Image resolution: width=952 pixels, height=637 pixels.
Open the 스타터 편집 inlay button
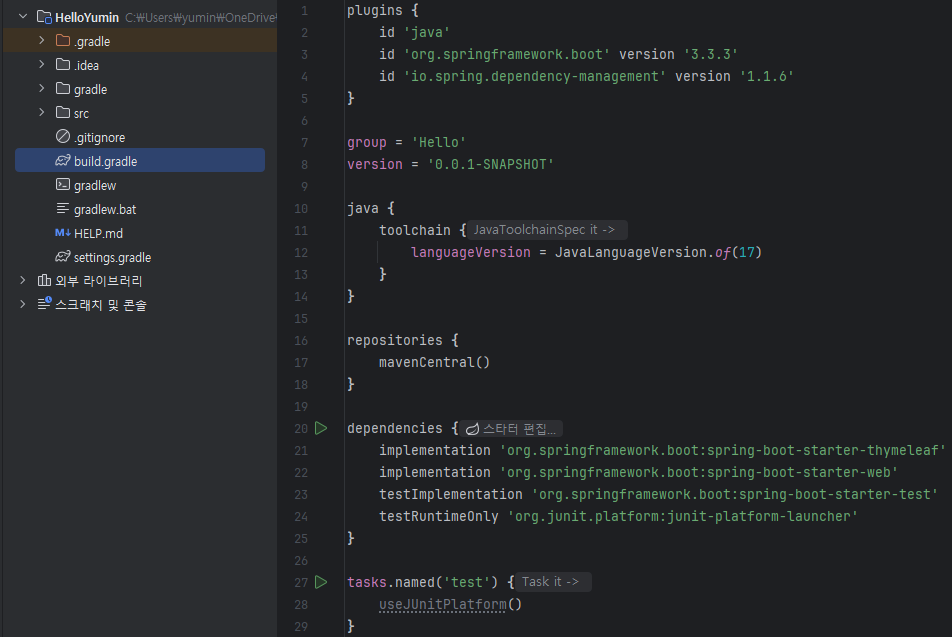511,428
